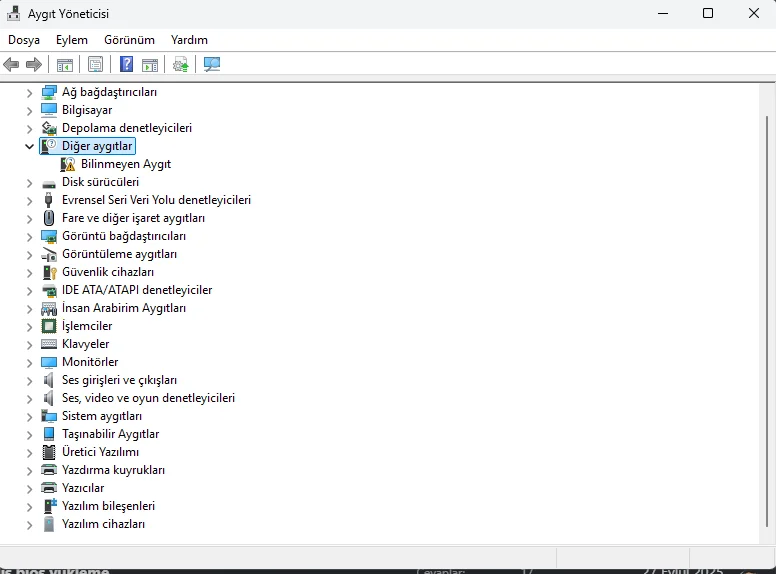Image resolution: width=776 pixels, height=574 pixels.
Task: Click the disk drives icon
Action: [x=49, y=184]
